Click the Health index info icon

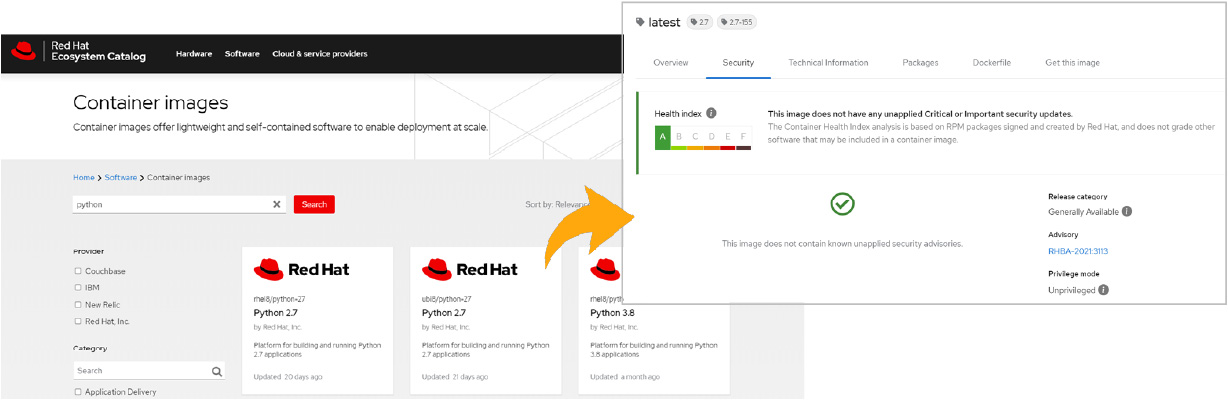(711, 113)
